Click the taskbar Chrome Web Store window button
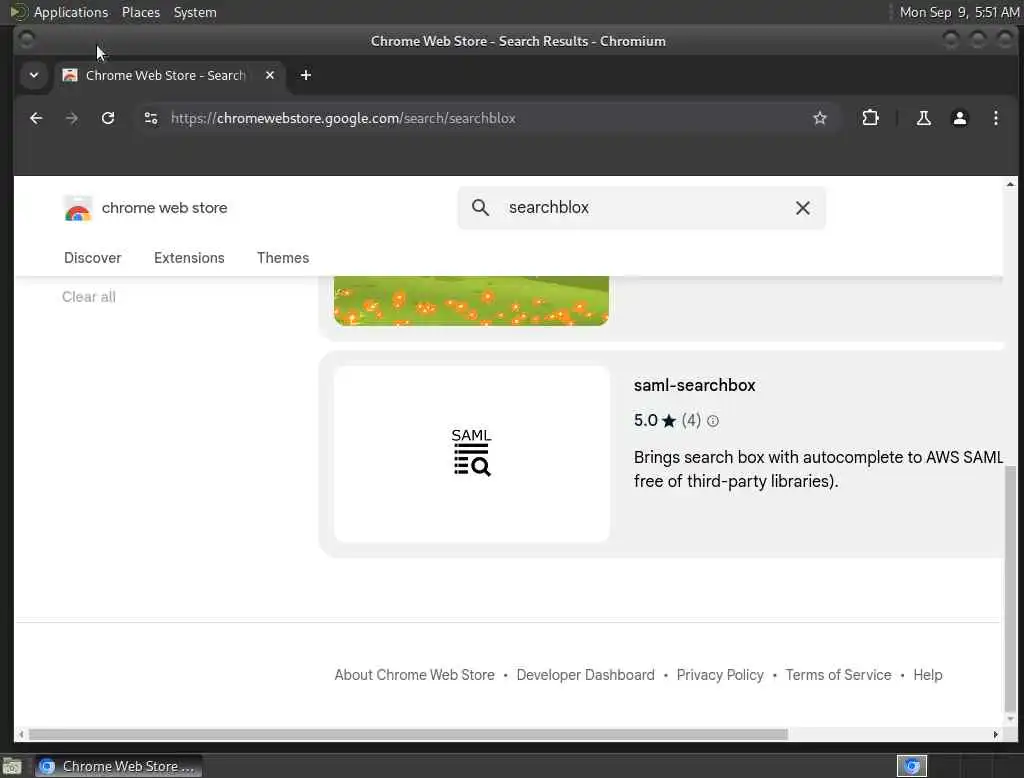Viewport: 1024px width, 778px height. pyautogui.click(x=118, y=766)
